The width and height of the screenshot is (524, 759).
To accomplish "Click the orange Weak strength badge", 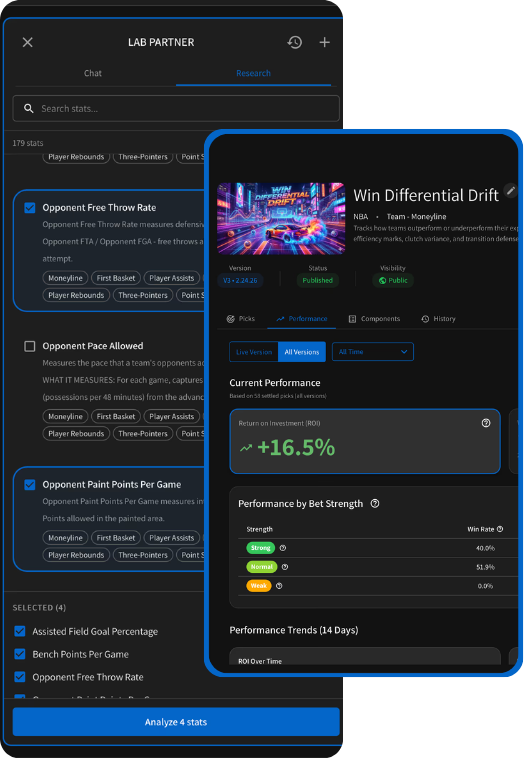I will click(259, 586).
